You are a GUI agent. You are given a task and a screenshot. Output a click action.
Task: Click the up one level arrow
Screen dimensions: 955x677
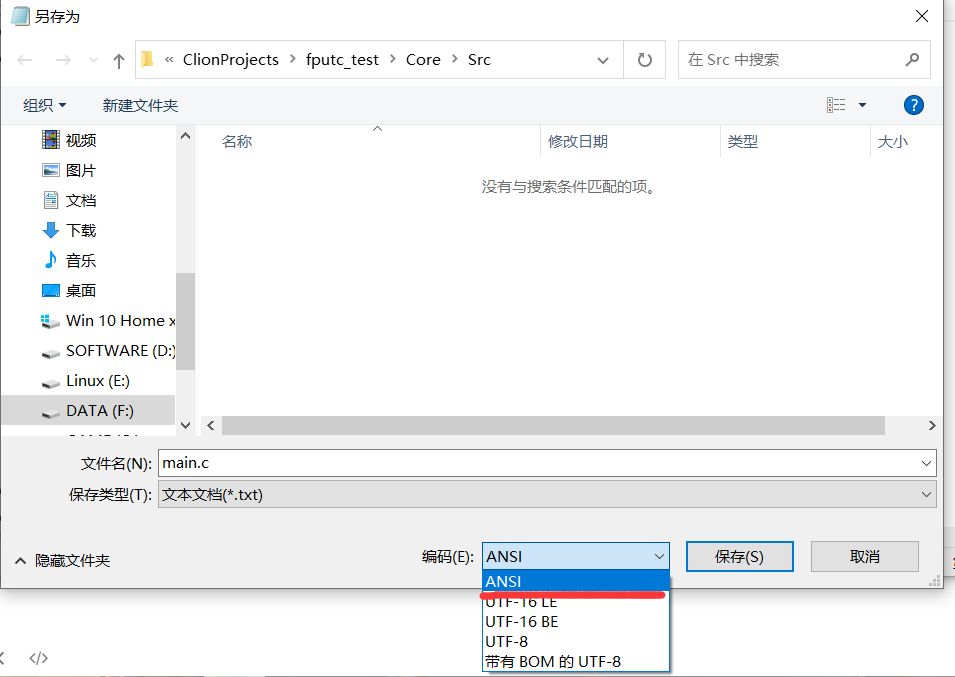click(x=119, y=60)
